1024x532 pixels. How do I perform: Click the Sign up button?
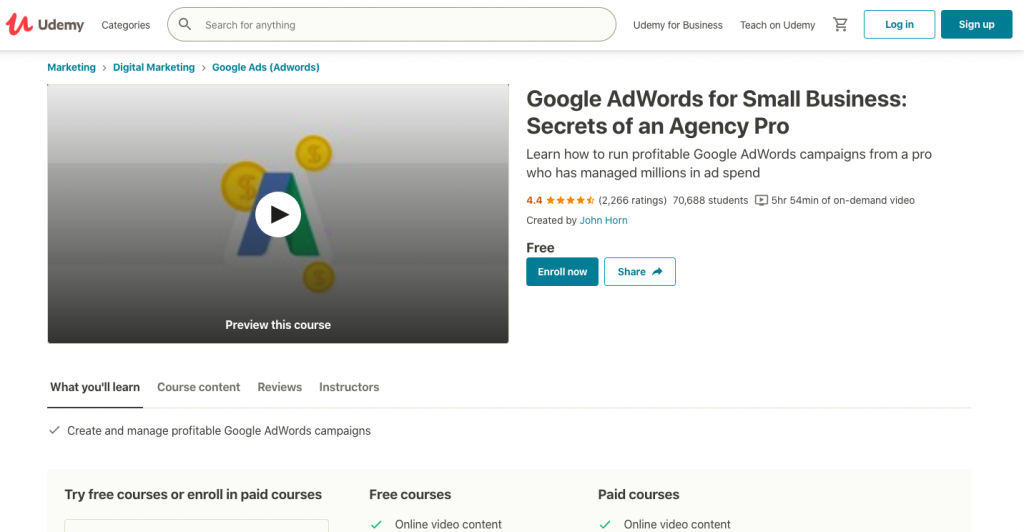click(x=976, y=24)
